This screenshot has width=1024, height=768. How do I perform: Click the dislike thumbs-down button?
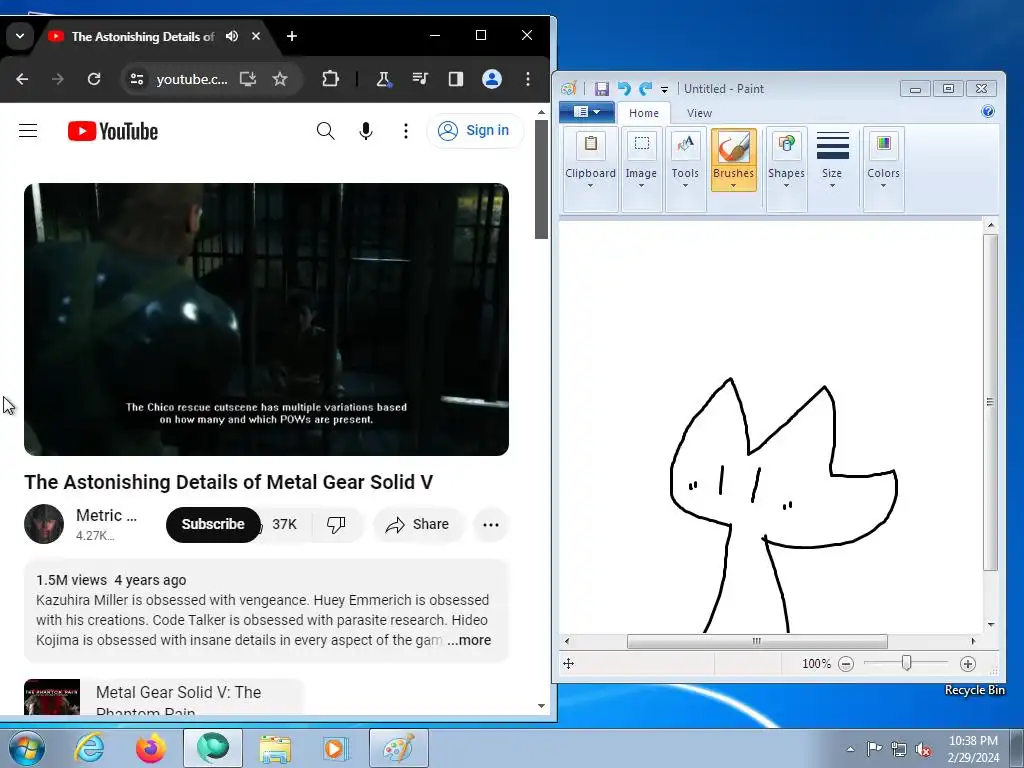click(336, 524)
